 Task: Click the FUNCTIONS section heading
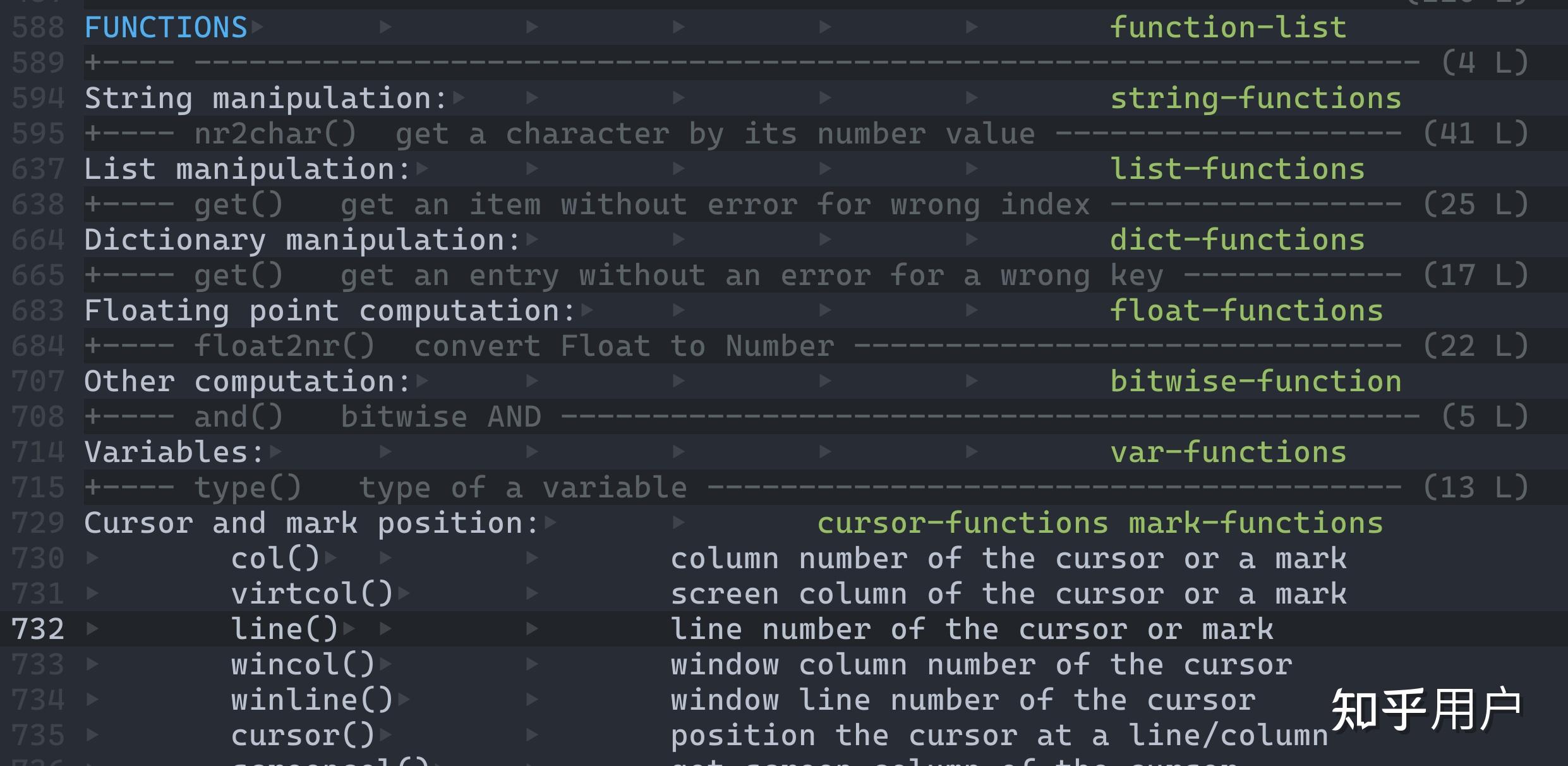click(x=166, y=28)
